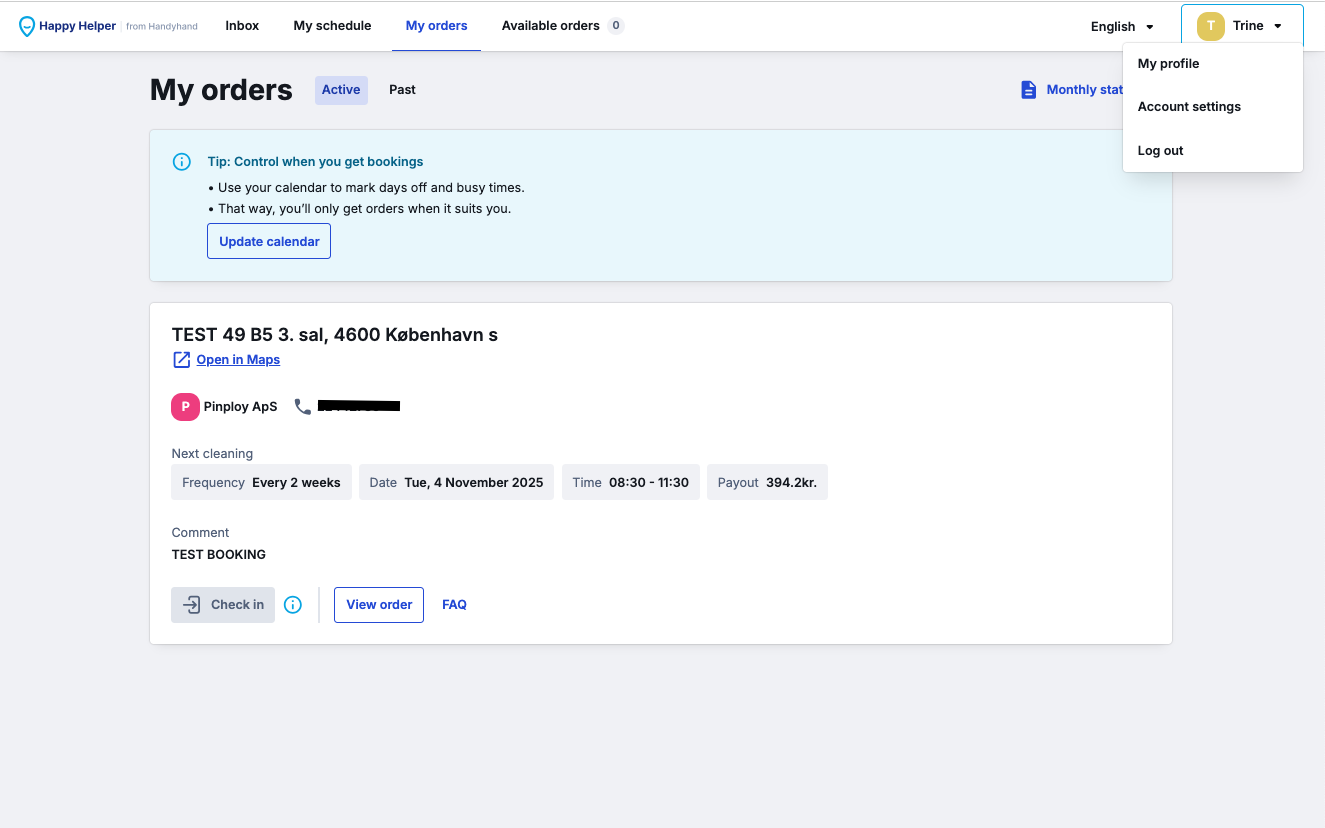
Task: Click the 'Every 2 weeks' frequency value
Action: (x=296, y=483)
